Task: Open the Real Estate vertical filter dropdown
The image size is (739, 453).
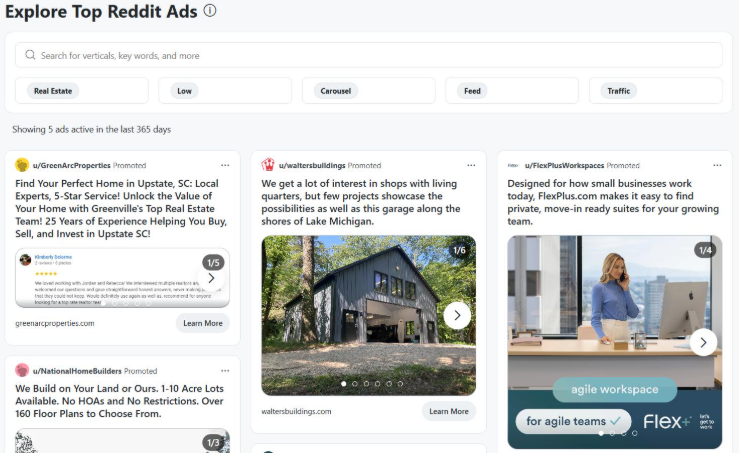Action: pos(82,91)
